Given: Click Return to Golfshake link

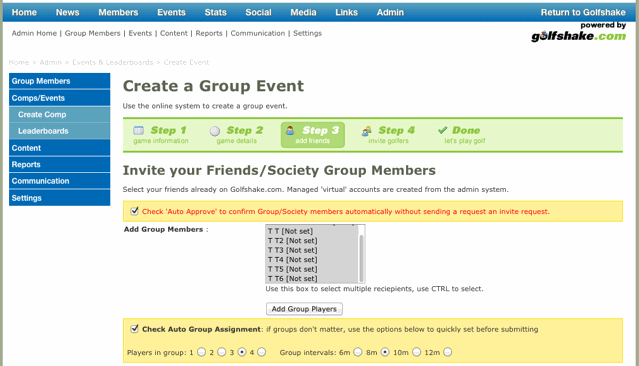Looking at the screenshot, I should [583, 12].
